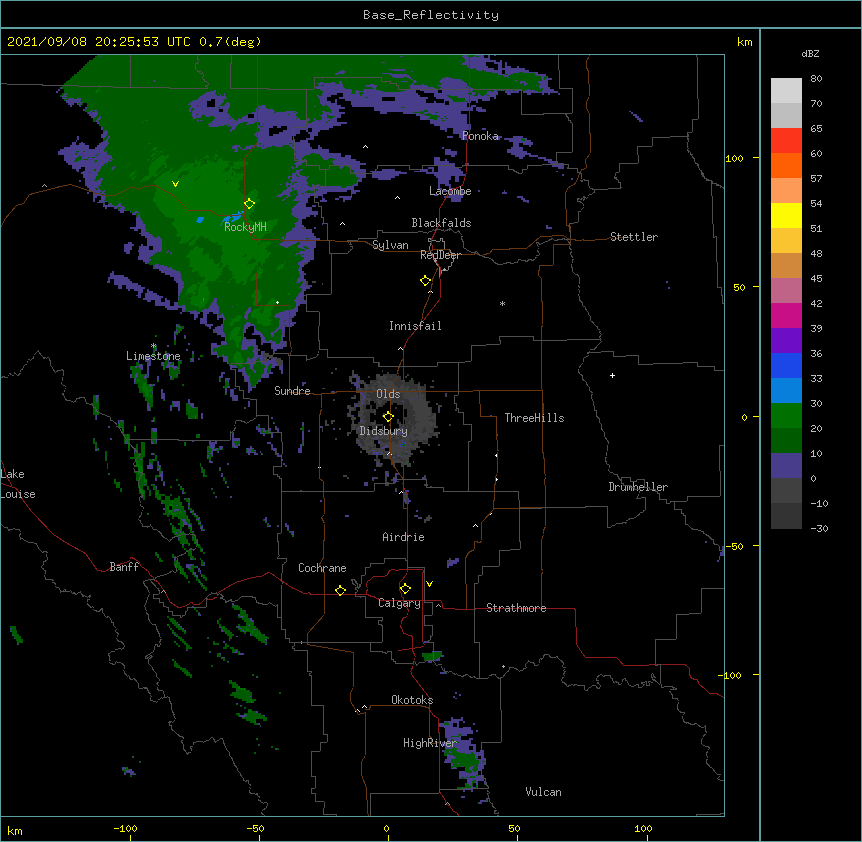Select the Airdrie label
This screenshot has width=862, height=842.
coord(404,537)
